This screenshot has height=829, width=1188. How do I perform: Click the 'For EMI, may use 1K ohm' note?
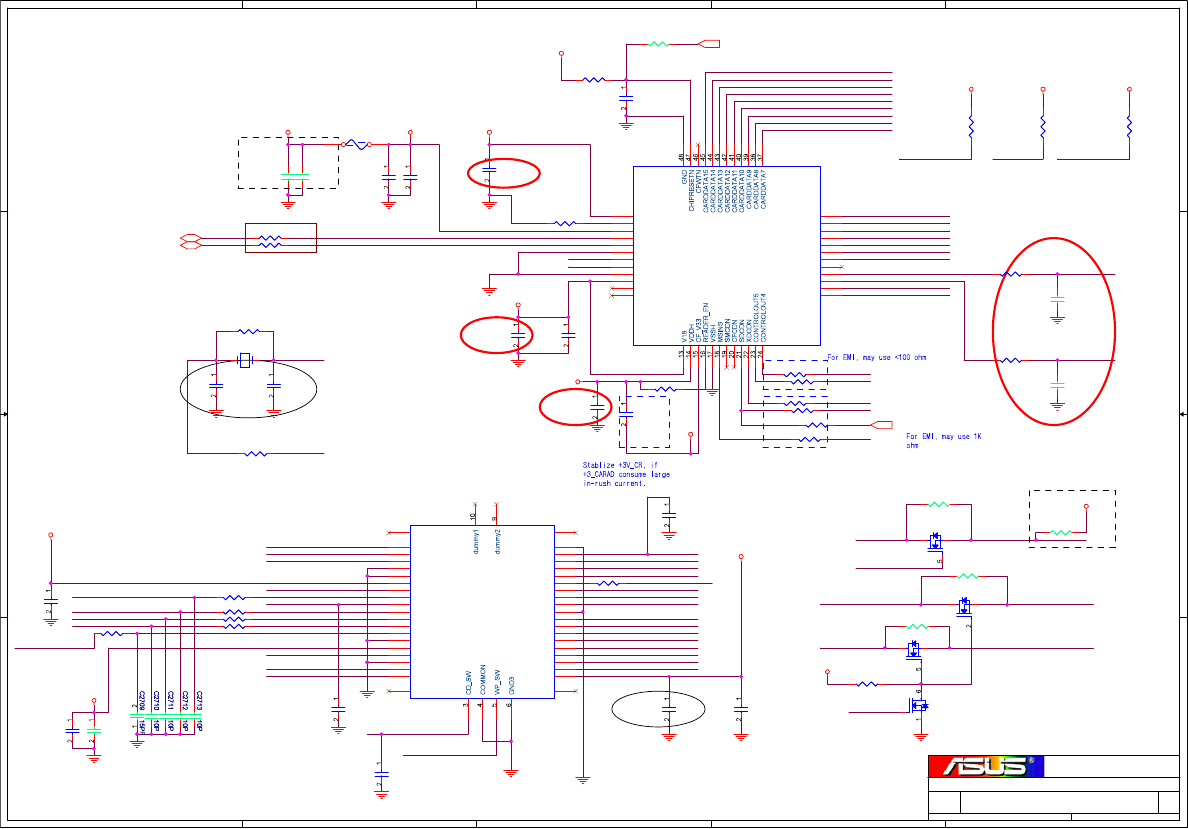943,441
